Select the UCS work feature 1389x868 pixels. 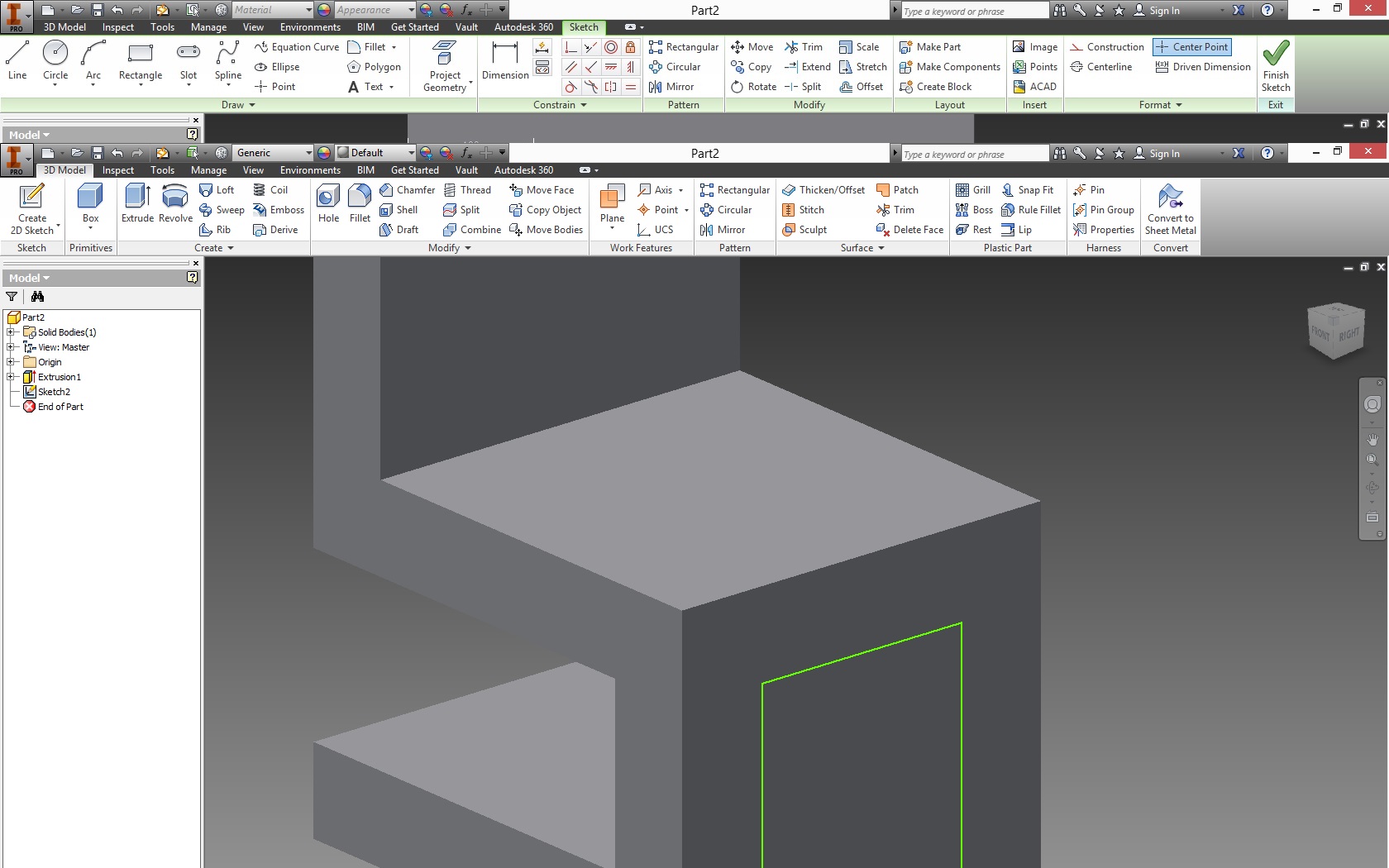tap(655, 230)
